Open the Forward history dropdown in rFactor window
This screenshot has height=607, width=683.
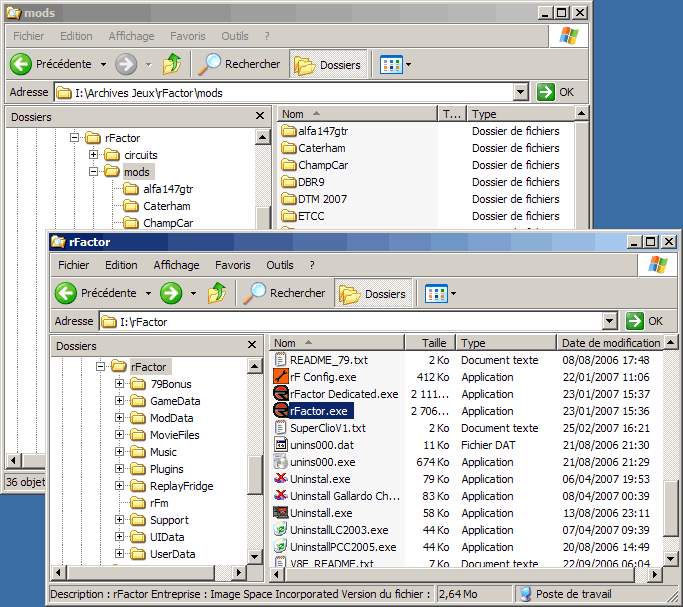point(193,293)
